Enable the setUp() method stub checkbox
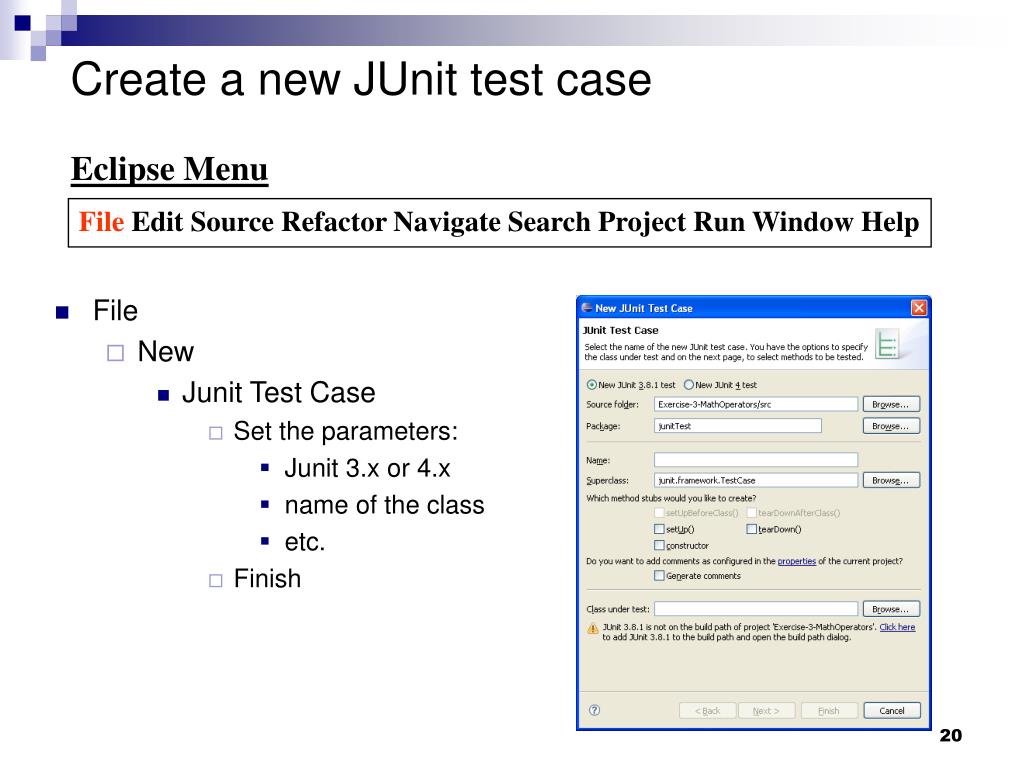This screenshot has width=1024, height=768. coord(659,529)
